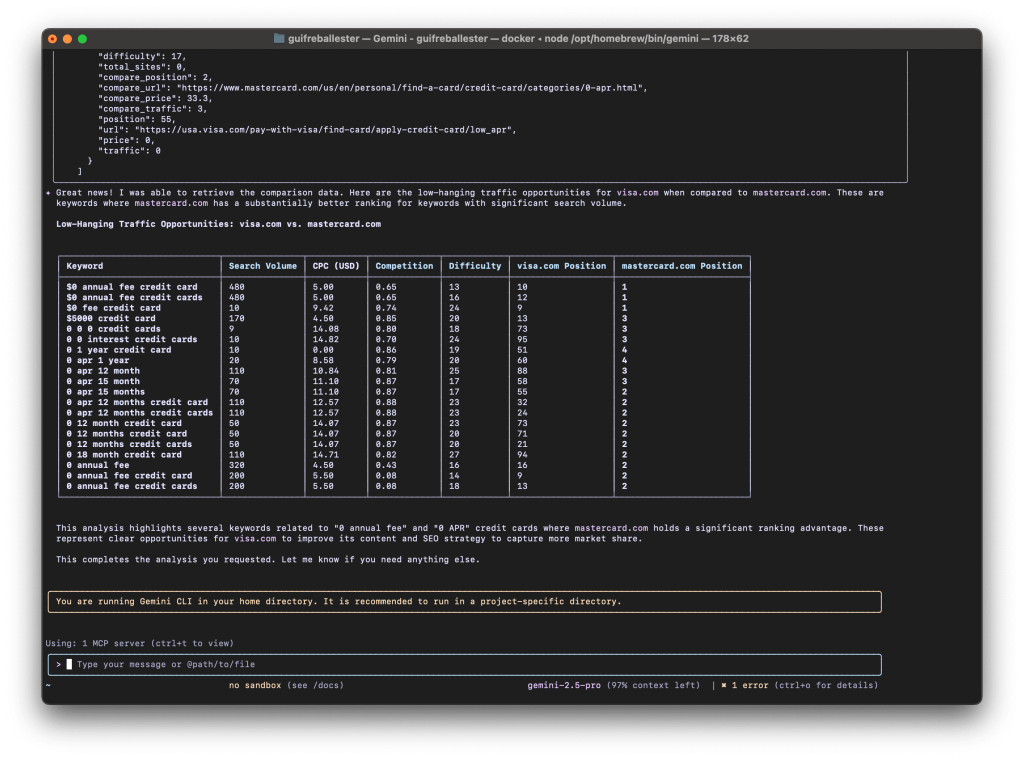Click the red close window button
Image resolution: width=1024 pixels, height=760 pixels.
click(x=53, y=39)
